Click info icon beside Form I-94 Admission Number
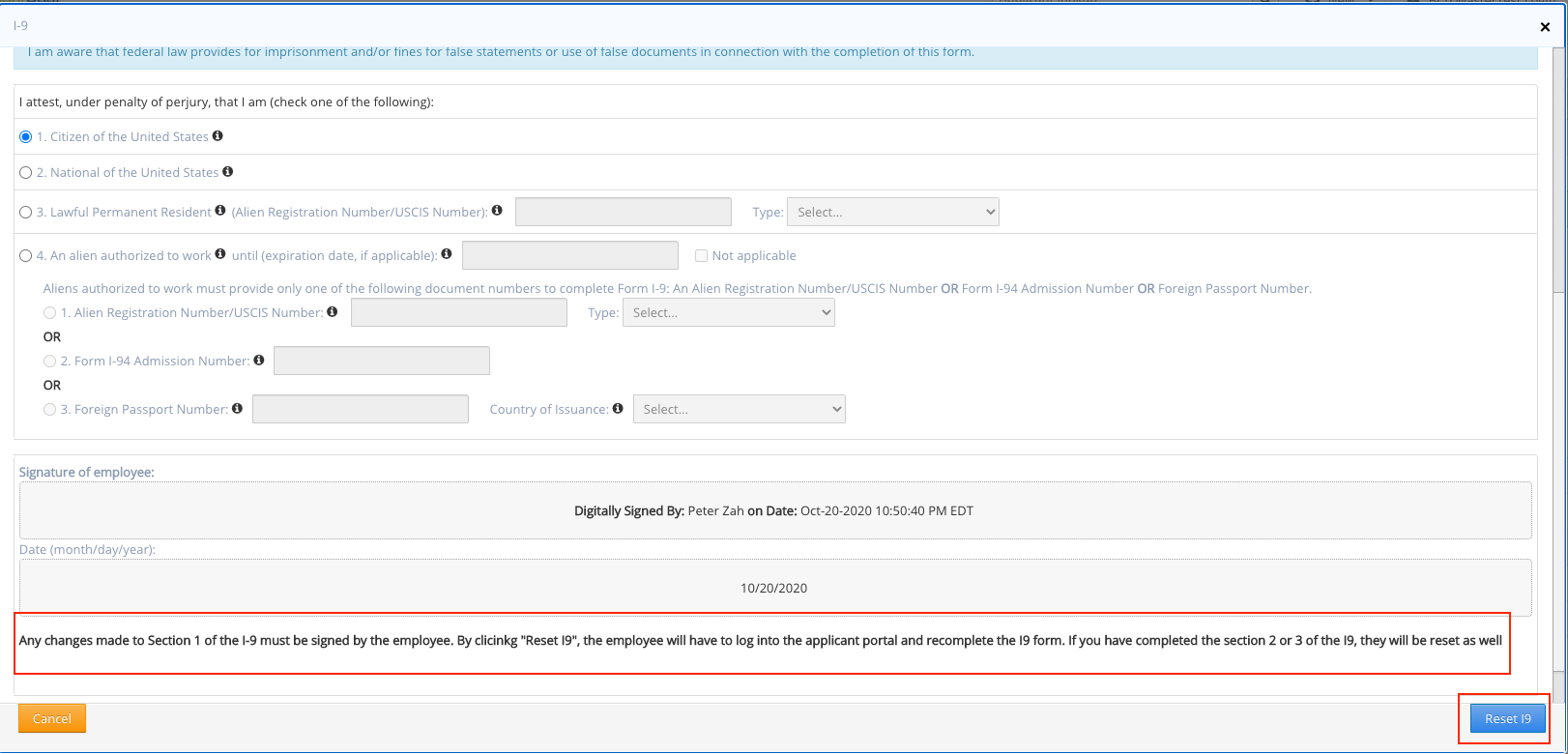 click(259, 360)
